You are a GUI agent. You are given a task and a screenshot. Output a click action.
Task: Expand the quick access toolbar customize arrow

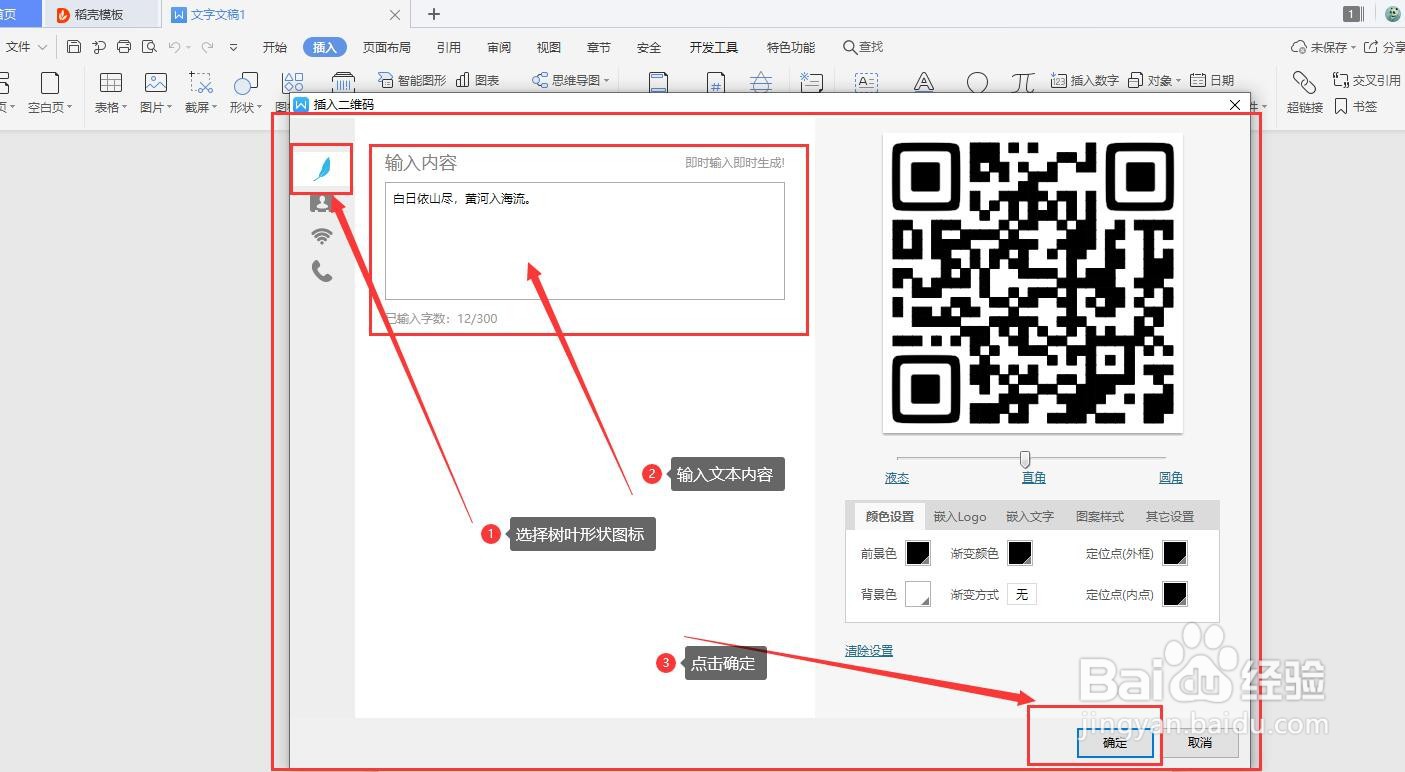[x=233, y=47]
